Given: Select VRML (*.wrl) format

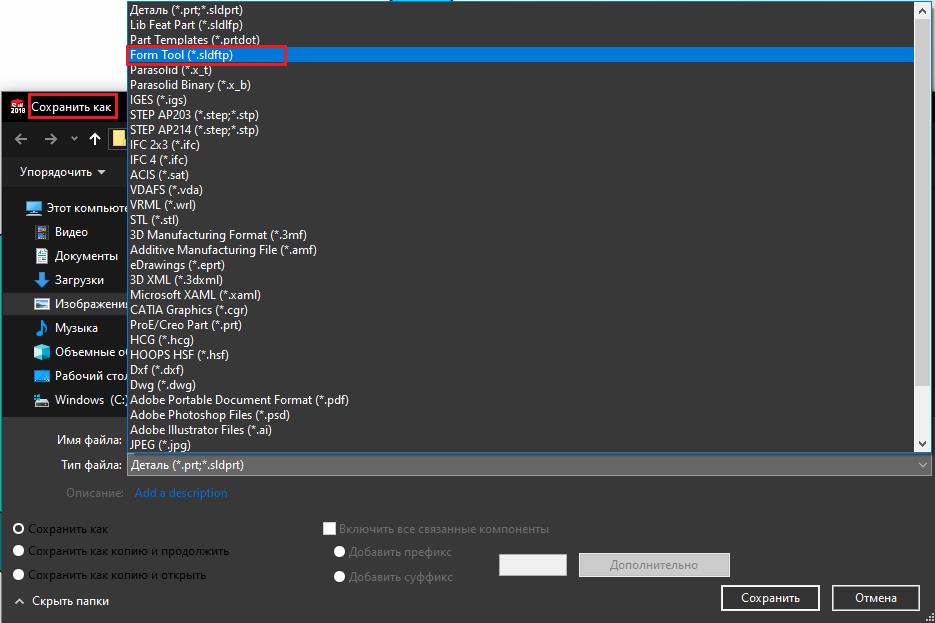Looking at the screenshot, I should pyautogui.click(x=521, y=204).
